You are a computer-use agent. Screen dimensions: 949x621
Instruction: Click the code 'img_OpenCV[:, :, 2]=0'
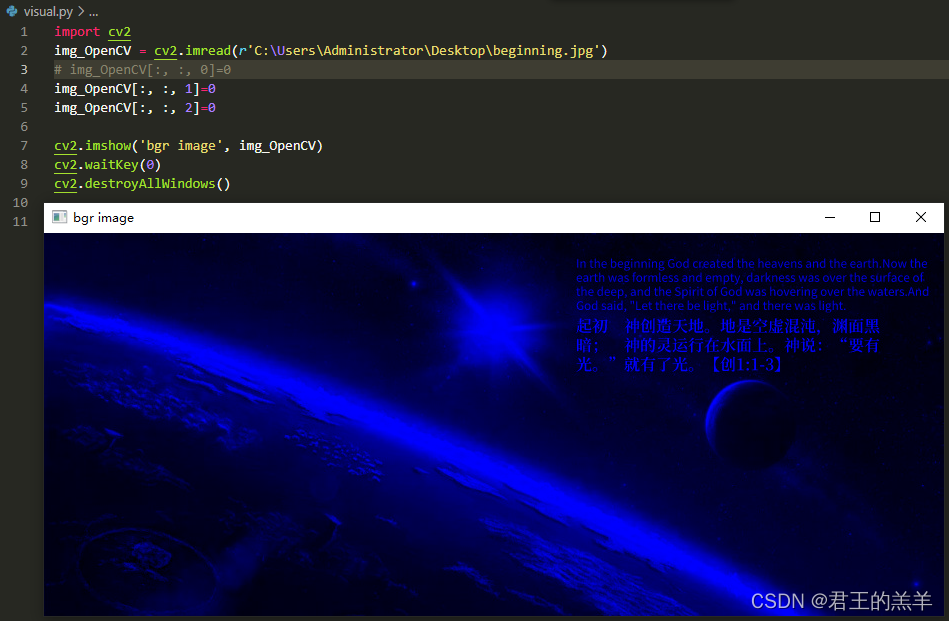pyautogui.click(x=135, y=108)
